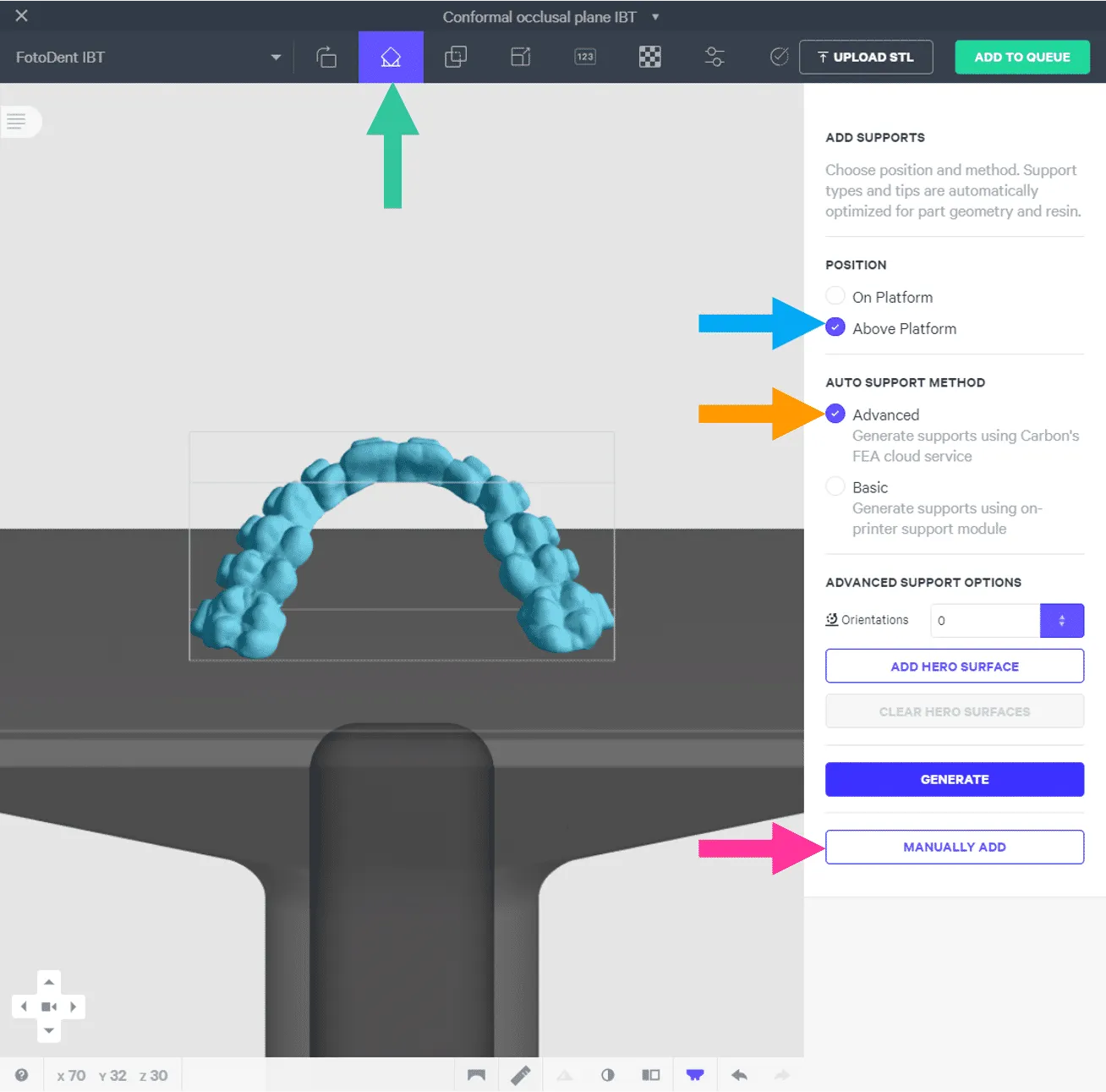Click MANUALLY ADD button
The width and height of the screenshot is (1106, 1092).
click(955, 847)
